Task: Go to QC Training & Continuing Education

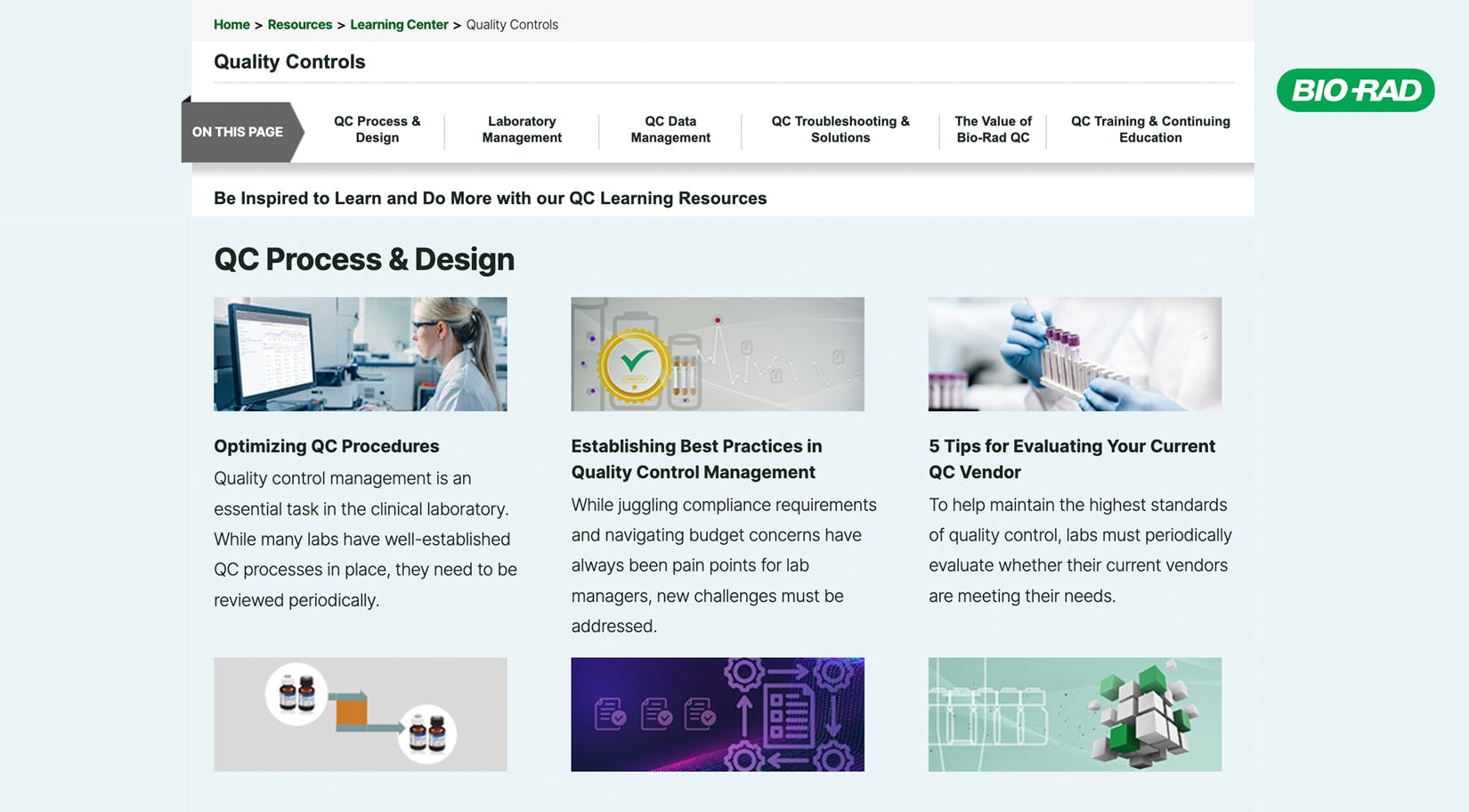Action: [x=1150, y=130]
